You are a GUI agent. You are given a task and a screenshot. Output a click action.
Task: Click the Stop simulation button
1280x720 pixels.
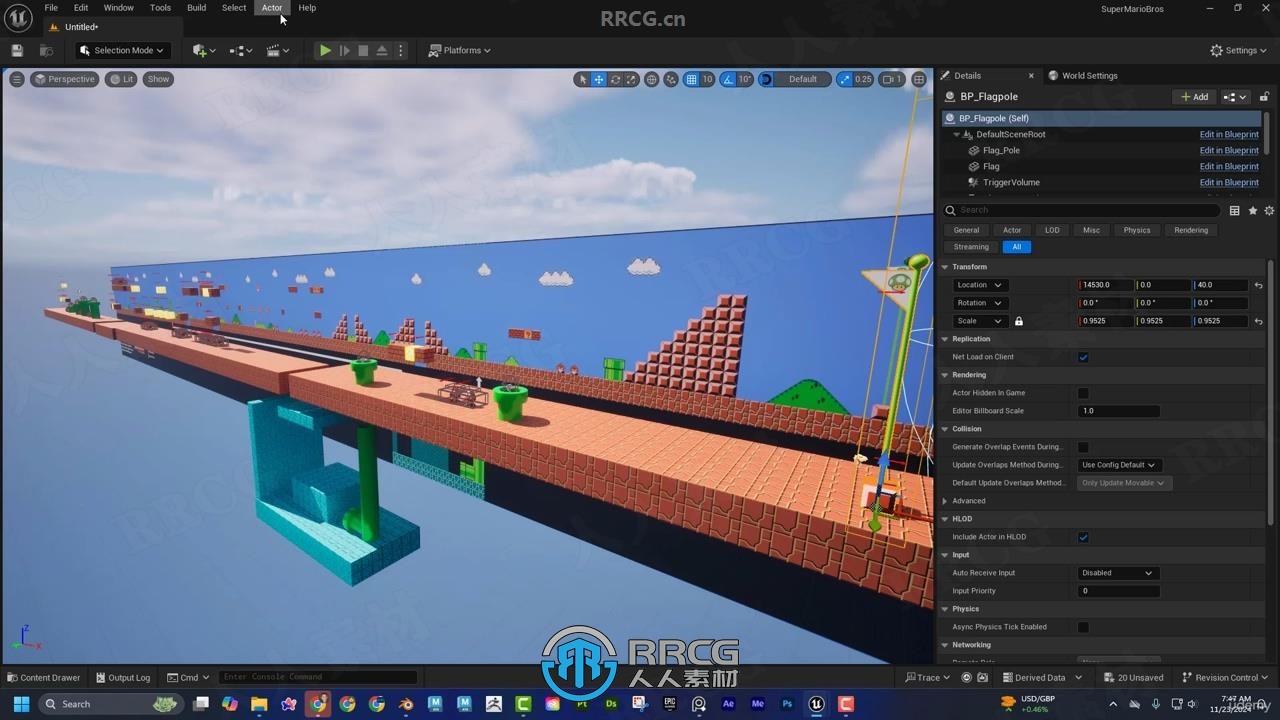click(363, 50)
